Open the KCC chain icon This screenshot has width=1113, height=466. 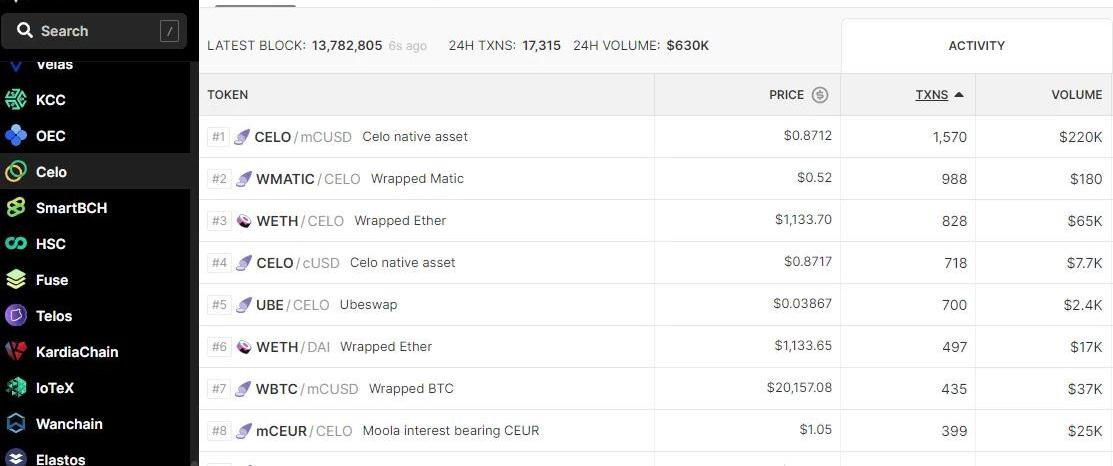pos(16,99)
